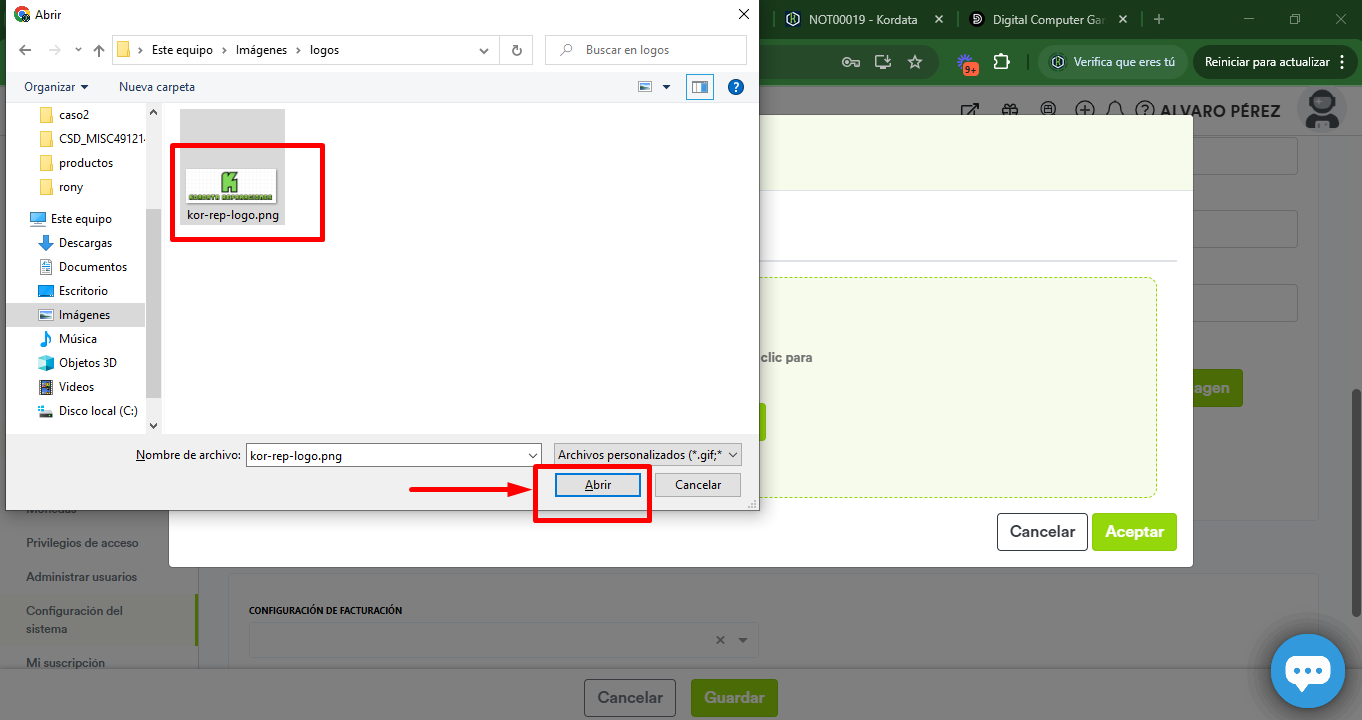Click Cancelar in the file dialog
Screen dimensions: 1362x720
tap(698, 485)
